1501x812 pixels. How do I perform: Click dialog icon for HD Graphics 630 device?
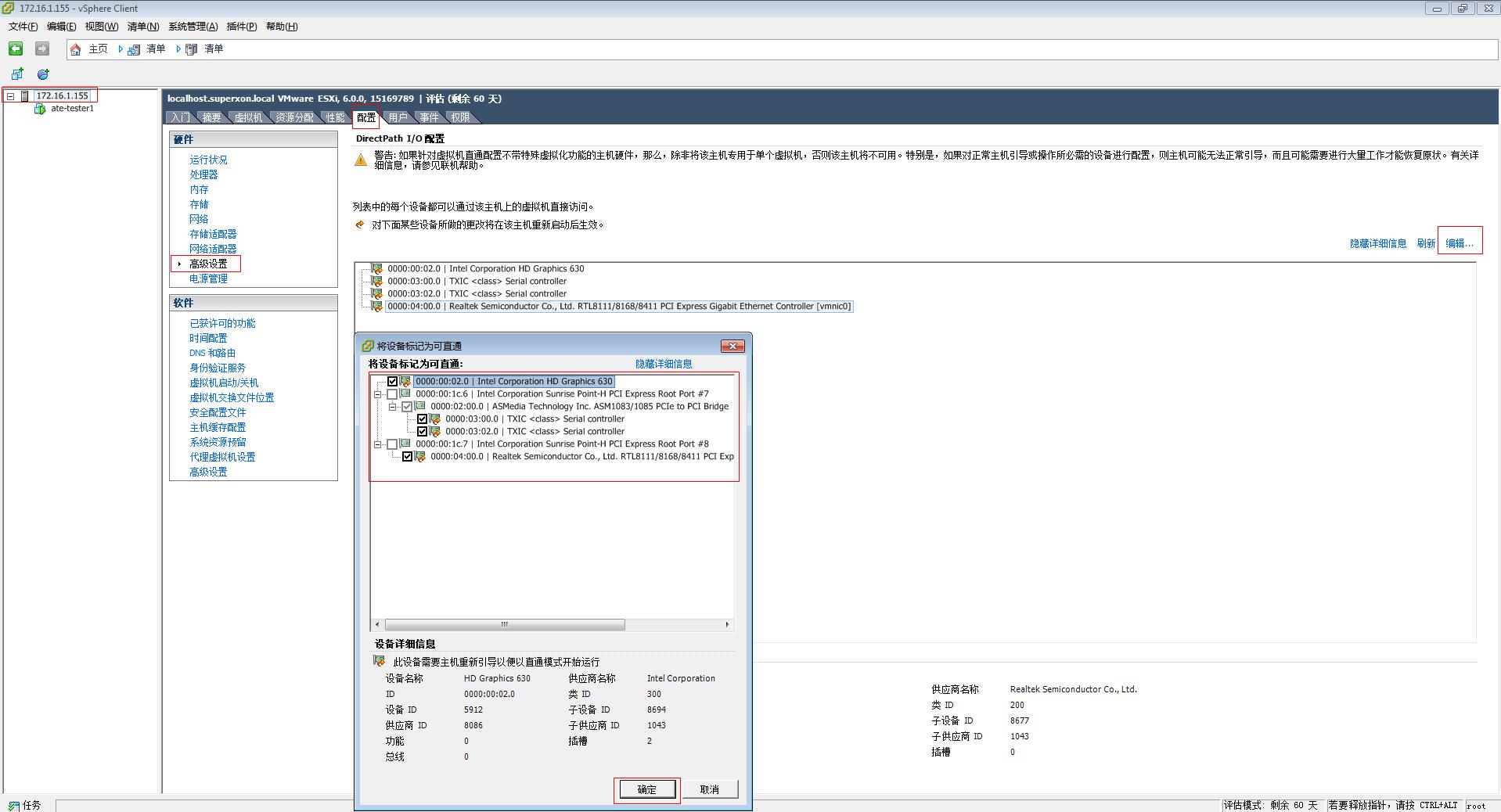point(405,382)
